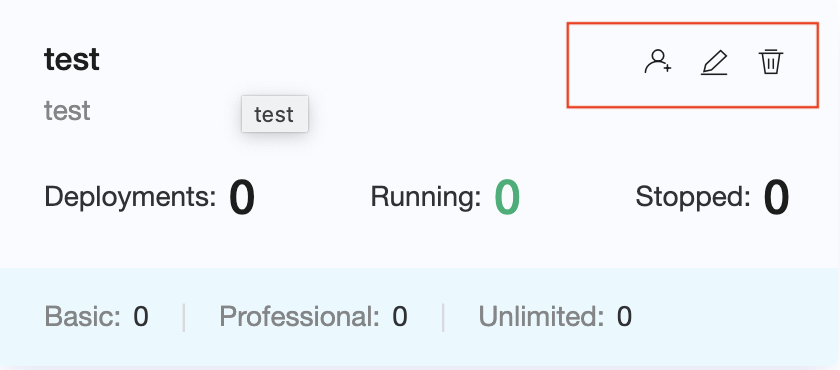The width and height of the screenshot is (840, 370).
Task: Click the Professional tier label
Action: (x=299, y=317)
